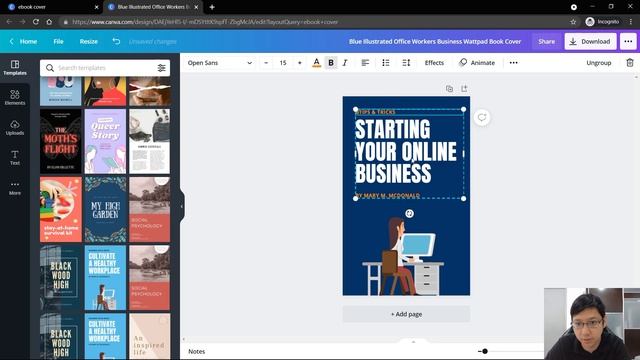This screenshot has width=640, height=360.
Task: Increase font size with plus button
Action: point(300,63)
